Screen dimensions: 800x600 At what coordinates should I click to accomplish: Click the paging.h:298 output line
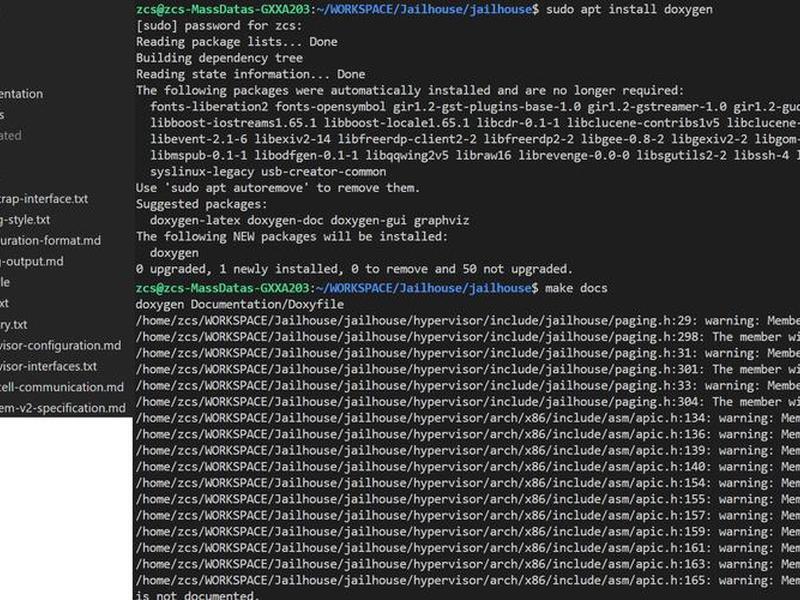tap(468, 337)
